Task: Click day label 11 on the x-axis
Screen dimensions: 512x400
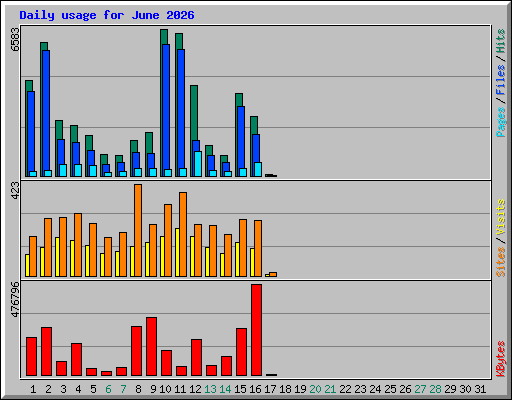Action: point(180,389)
